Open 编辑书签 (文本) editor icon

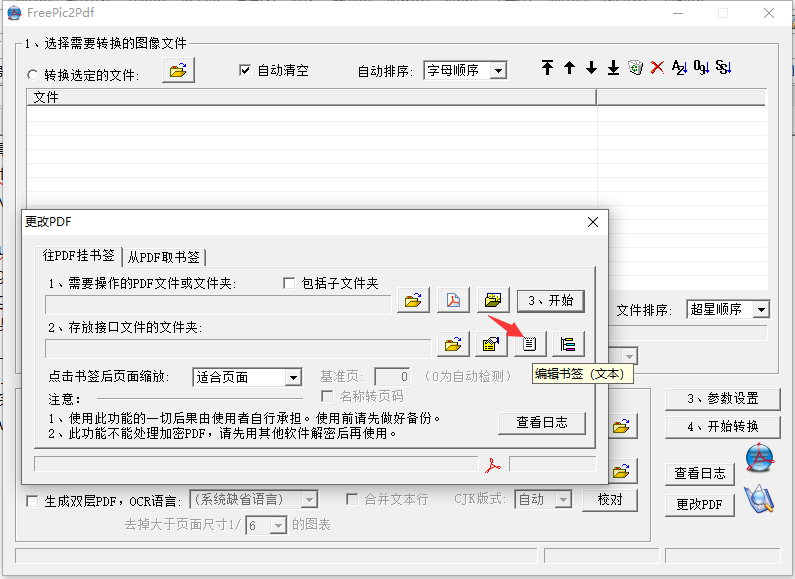coord(529,345)
